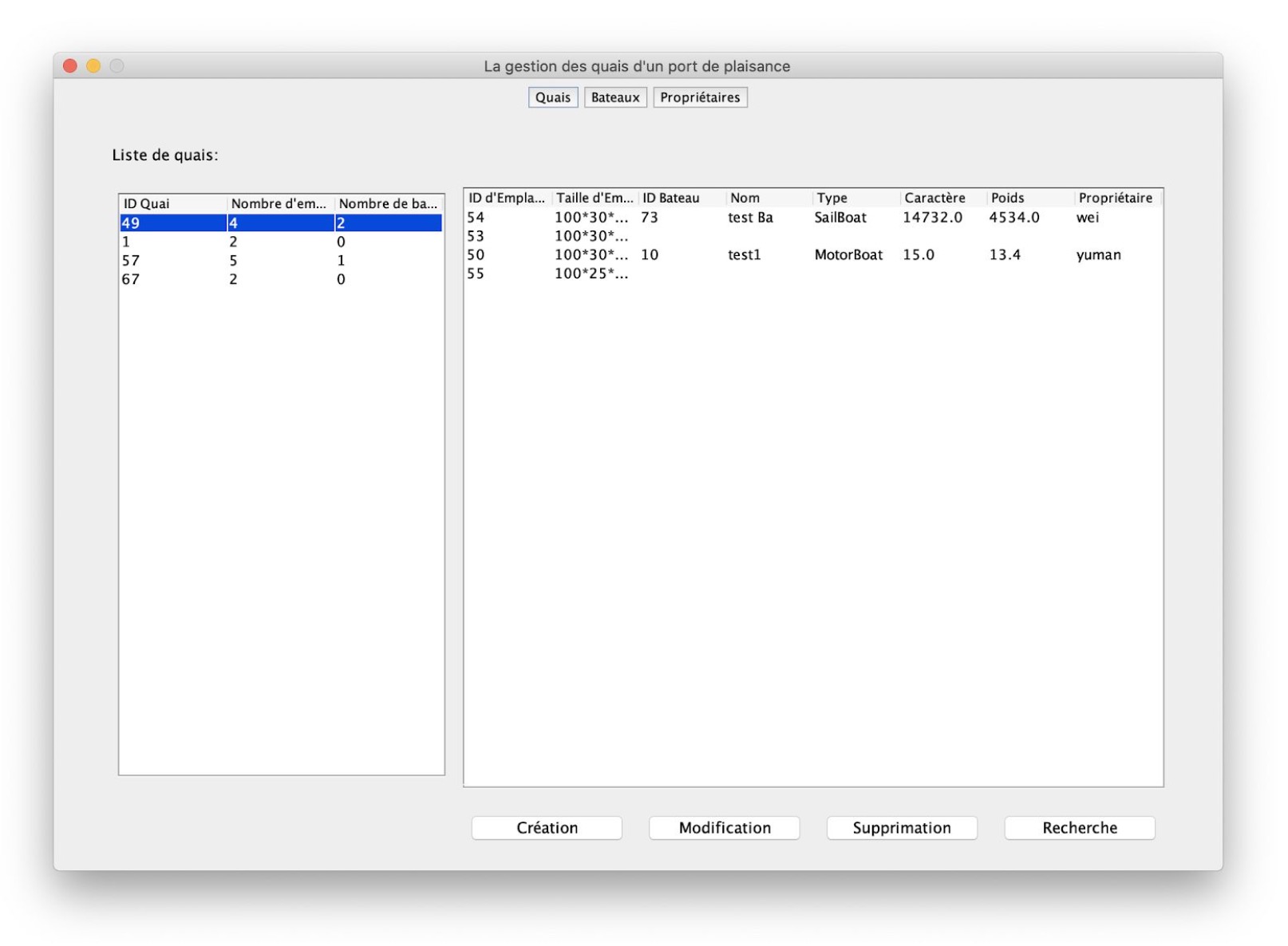Sort by the ID Quai column header

(175, 205)
